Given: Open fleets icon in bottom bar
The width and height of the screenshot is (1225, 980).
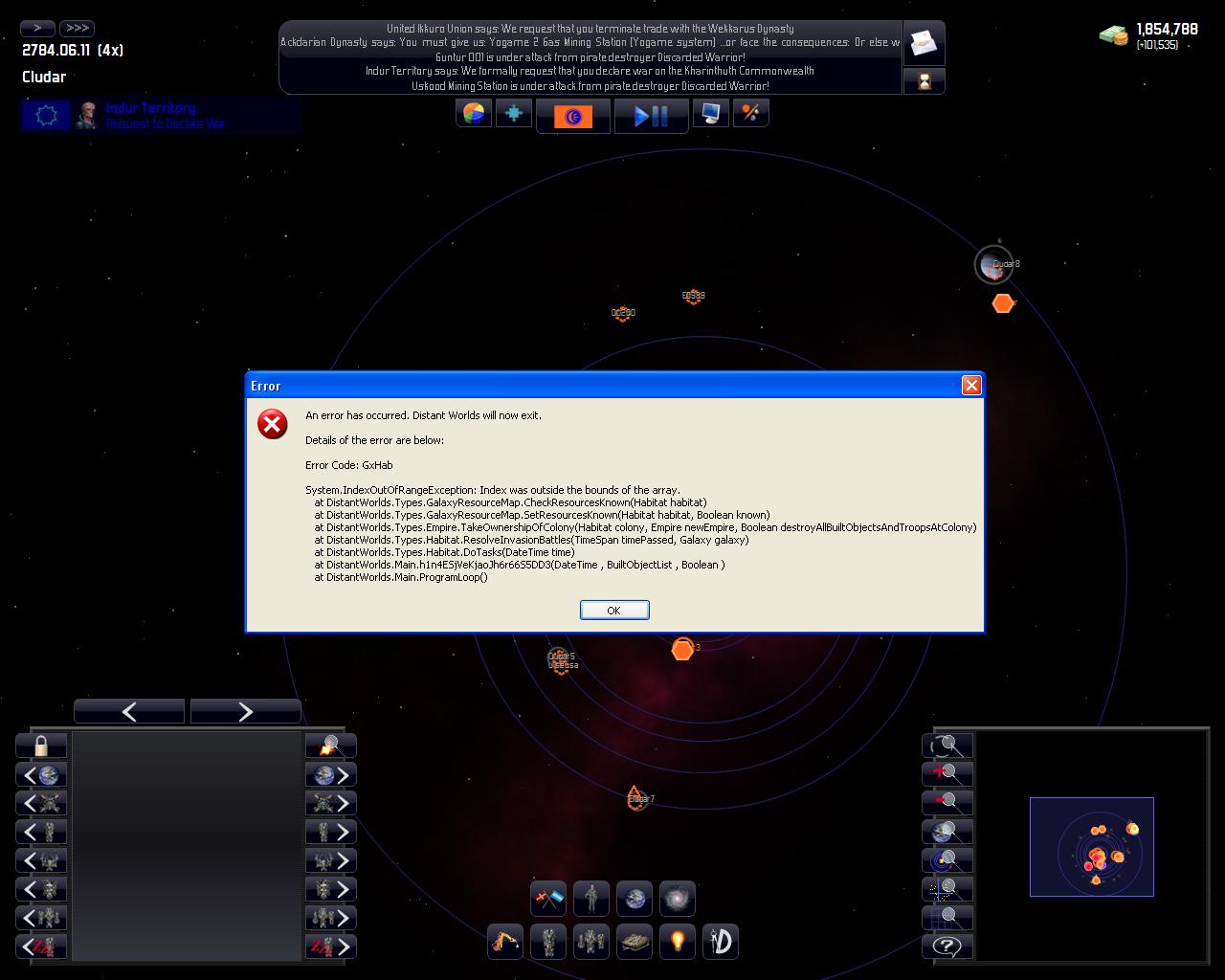Looking at the screenshot, I should click(591, 942).
